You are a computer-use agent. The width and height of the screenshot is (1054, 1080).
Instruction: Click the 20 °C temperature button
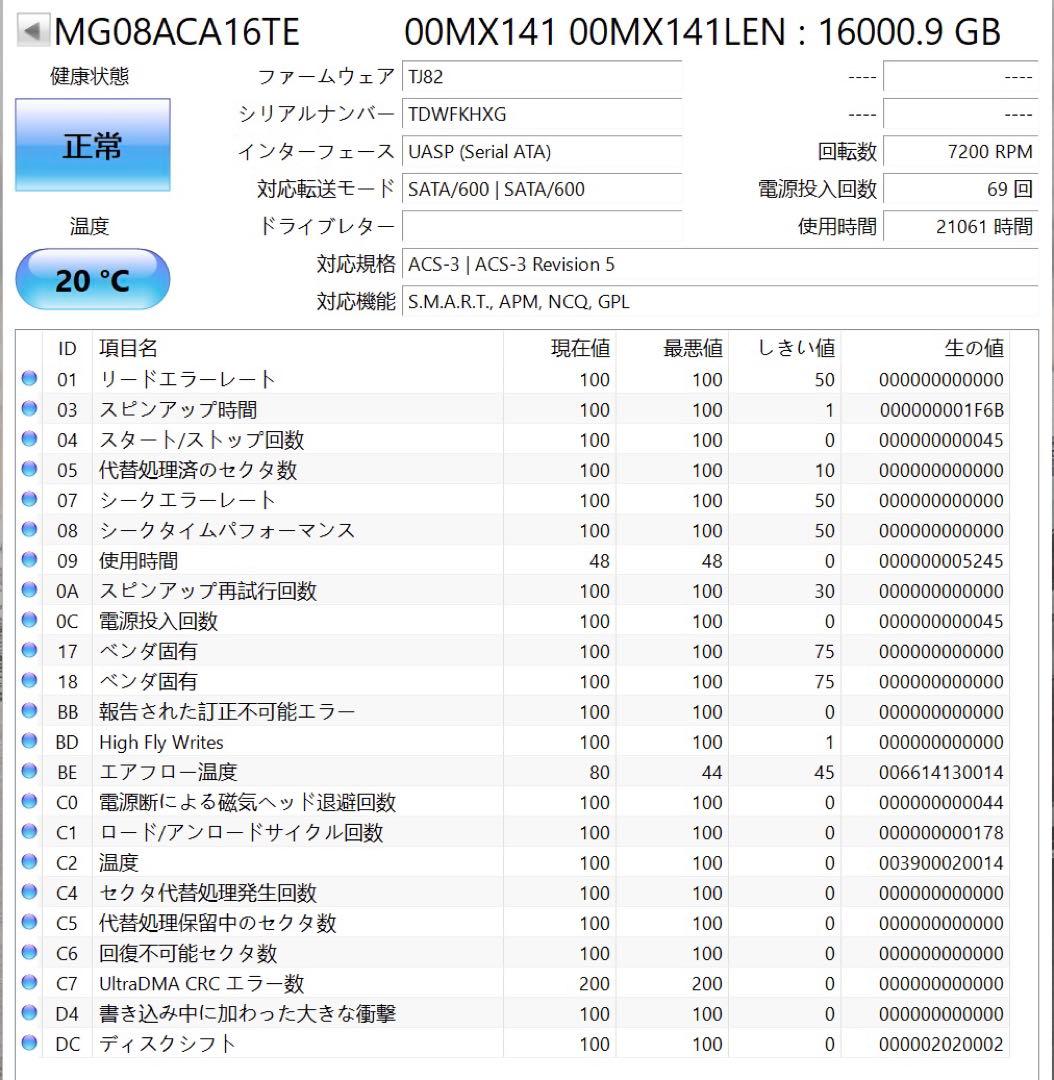93,279
